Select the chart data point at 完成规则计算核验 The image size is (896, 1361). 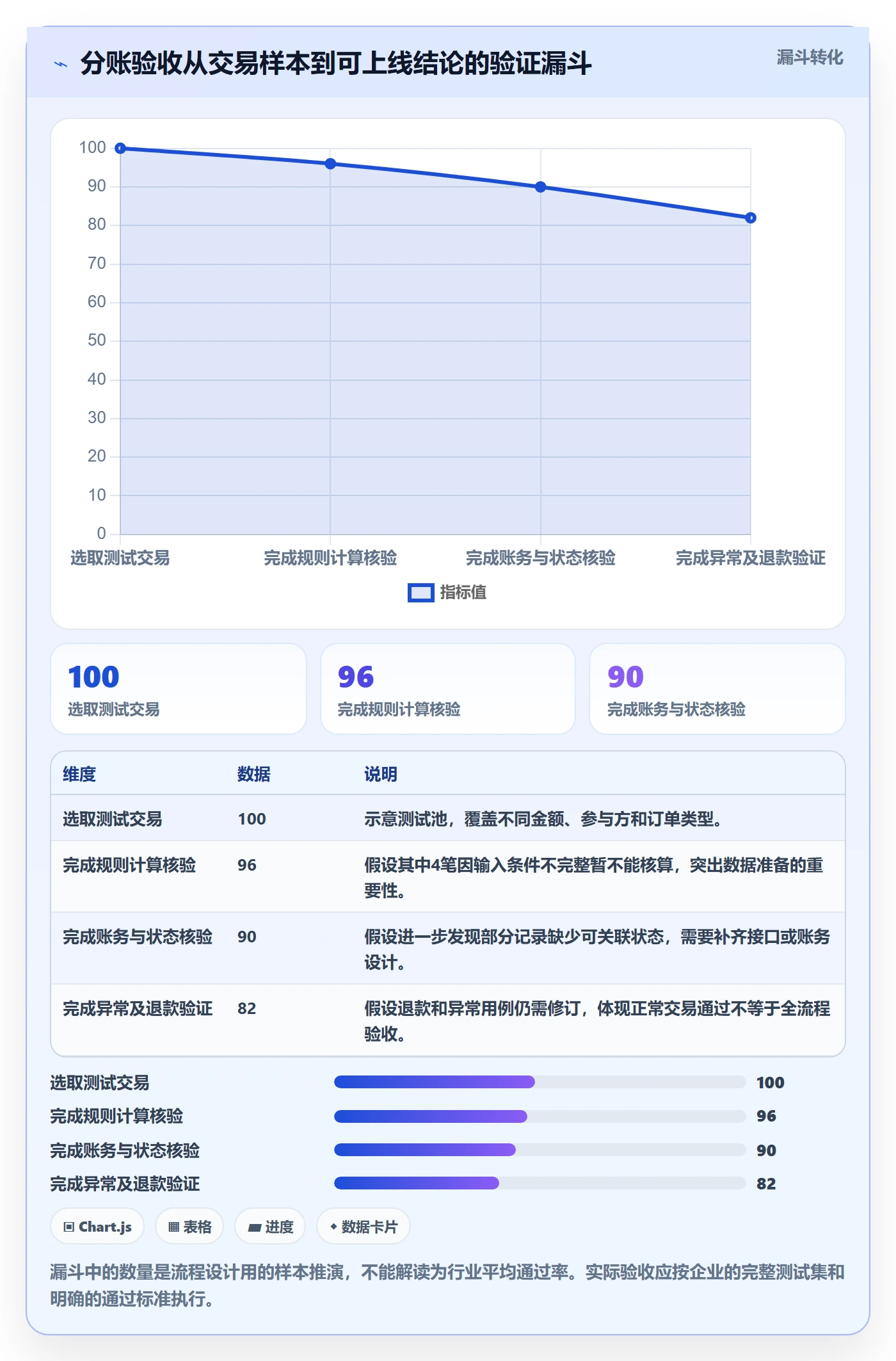coord(330,164)
